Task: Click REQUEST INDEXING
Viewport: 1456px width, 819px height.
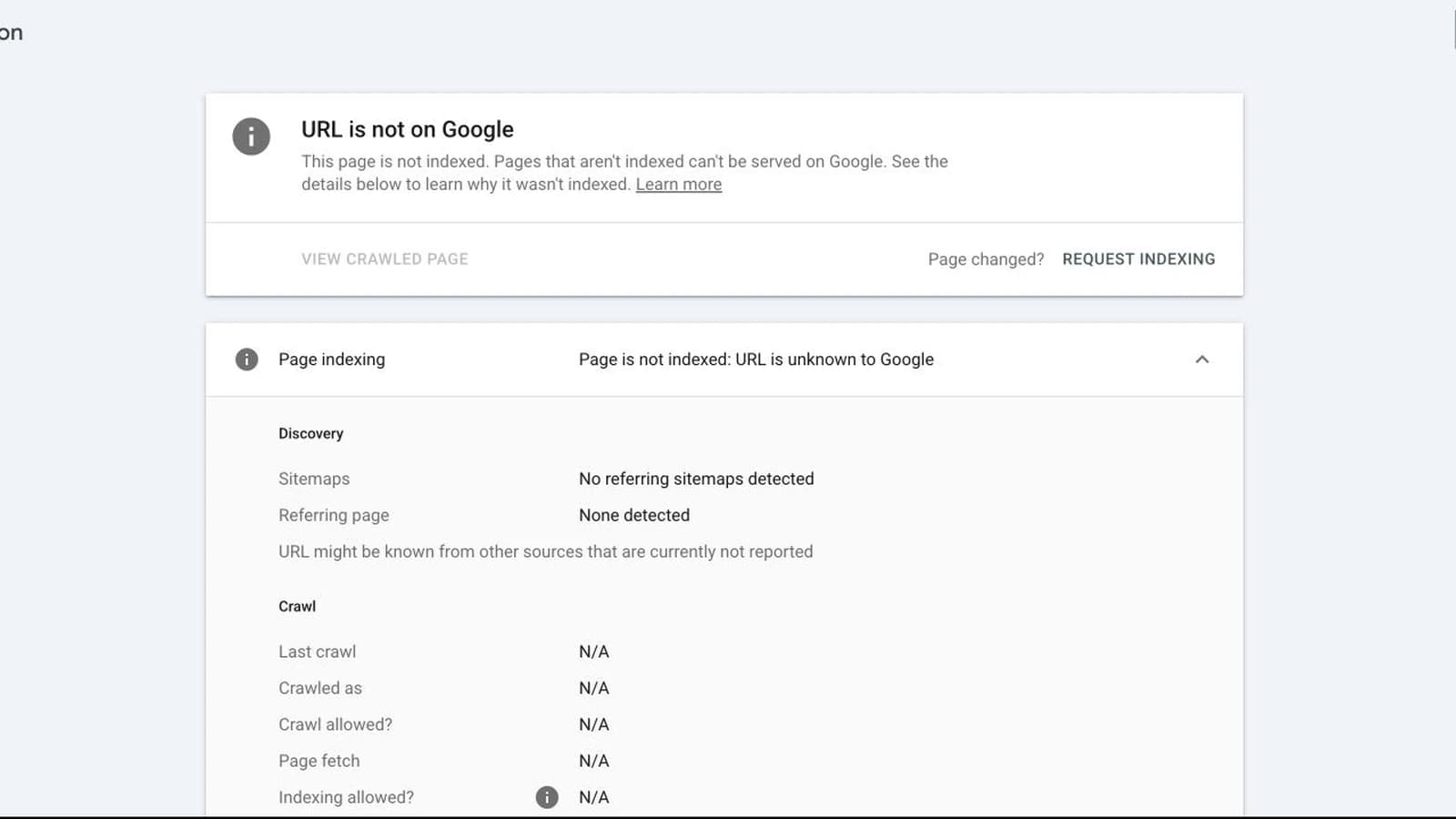Action: (x=1138, y=259)
